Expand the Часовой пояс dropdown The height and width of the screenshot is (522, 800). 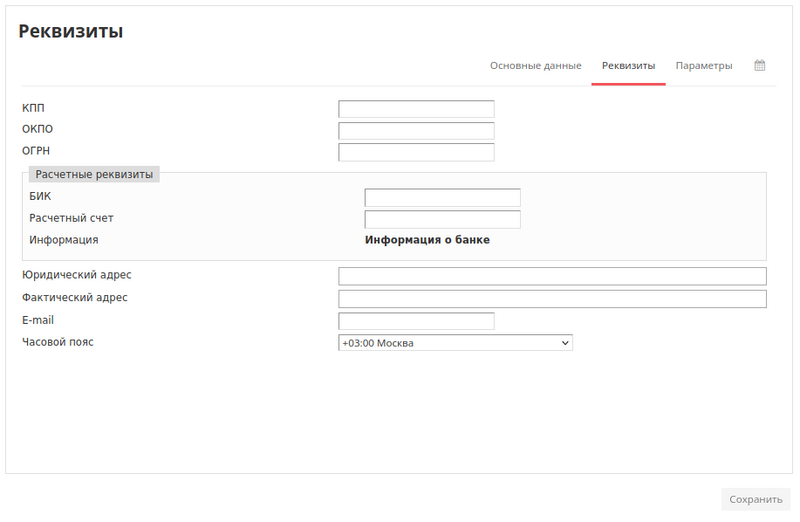(x=455, y=343)
